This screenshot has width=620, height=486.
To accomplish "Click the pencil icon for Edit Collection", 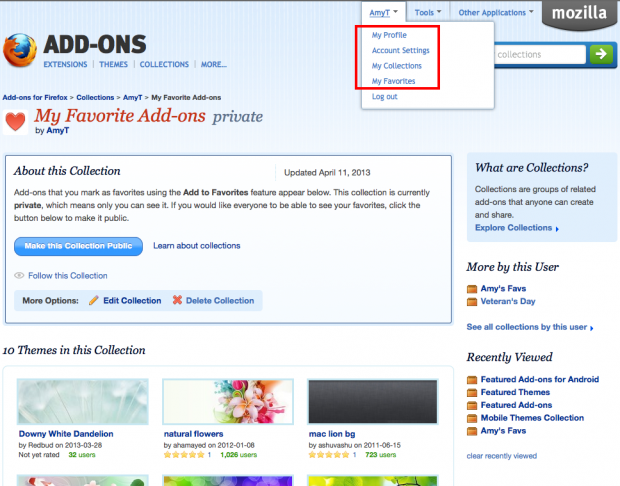I will 94,300.
